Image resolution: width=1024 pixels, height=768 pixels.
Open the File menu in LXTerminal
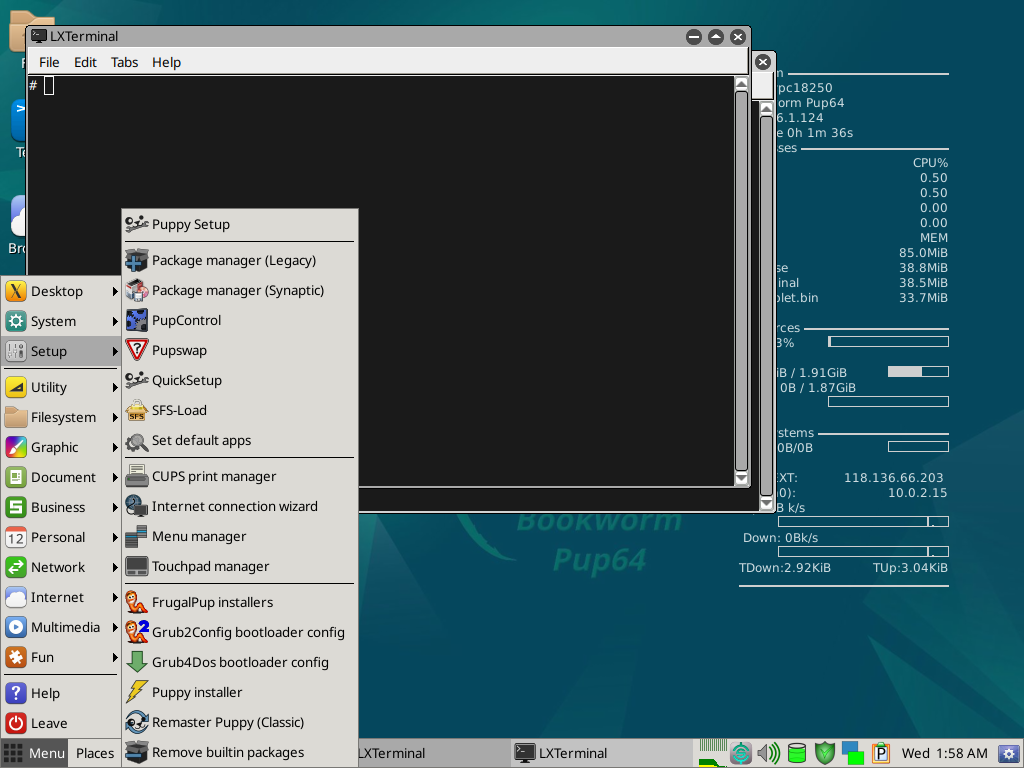49,62
